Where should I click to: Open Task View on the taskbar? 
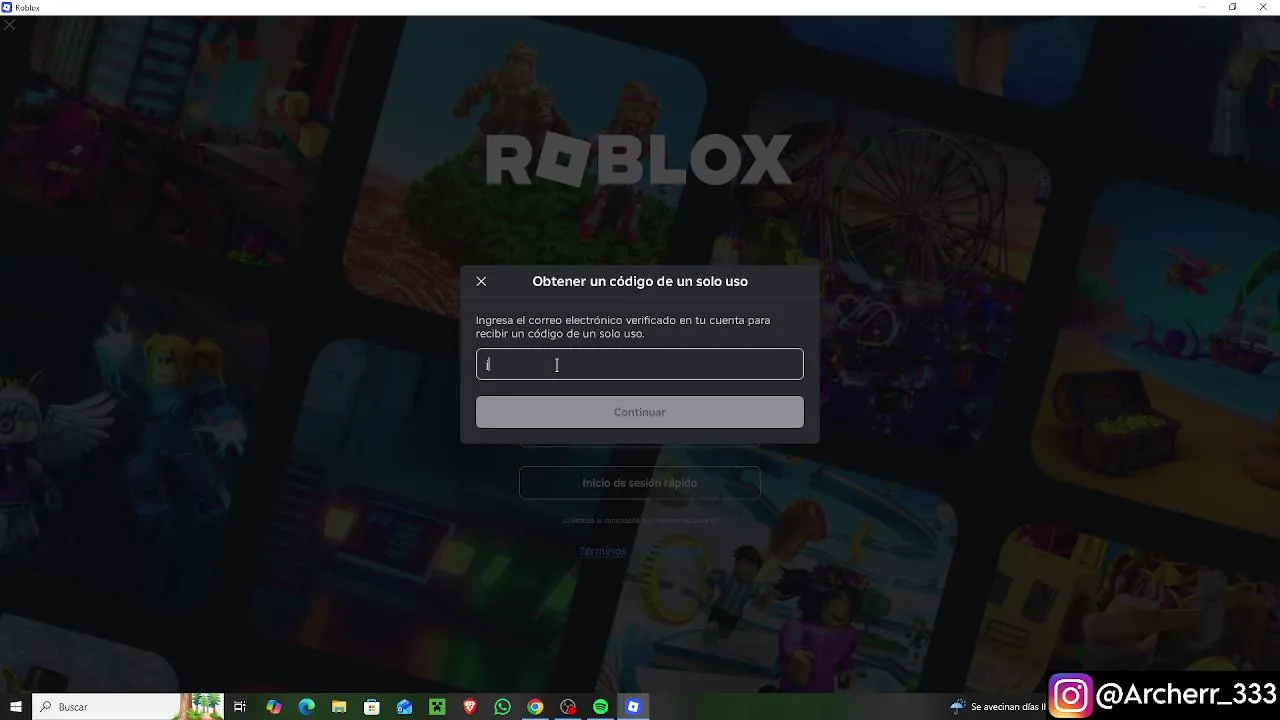(x=240, y=707)
